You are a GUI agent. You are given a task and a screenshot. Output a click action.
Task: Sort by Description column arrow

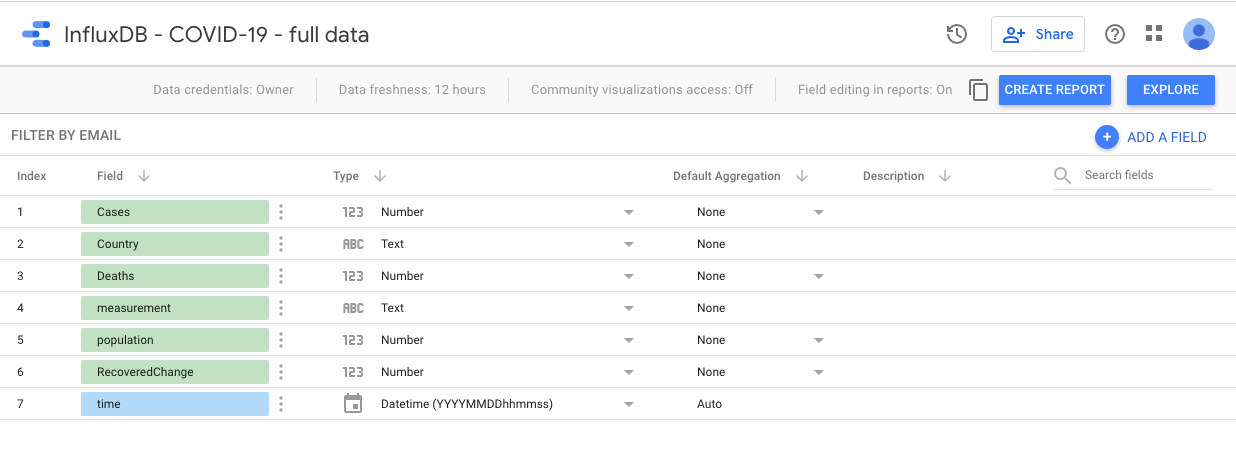click(x=945, y=176)
